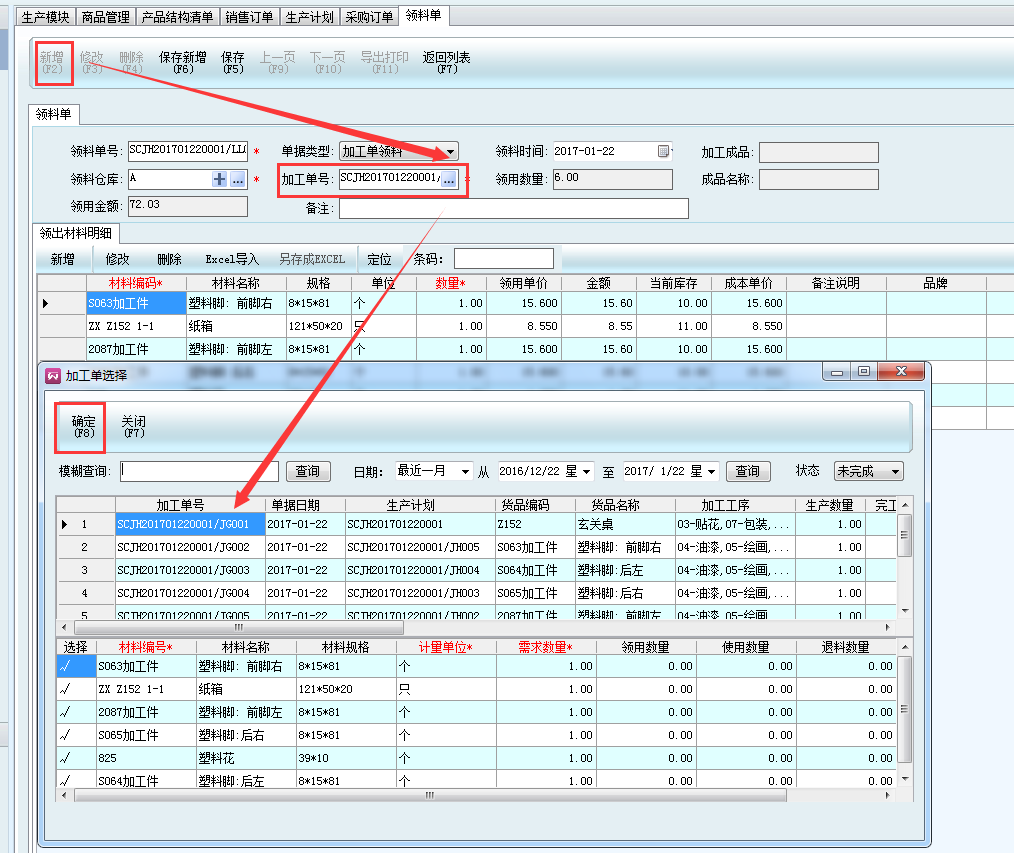
Task: Toggle selection checkmark for S063加工件 material row
Action: pos(67,666)
